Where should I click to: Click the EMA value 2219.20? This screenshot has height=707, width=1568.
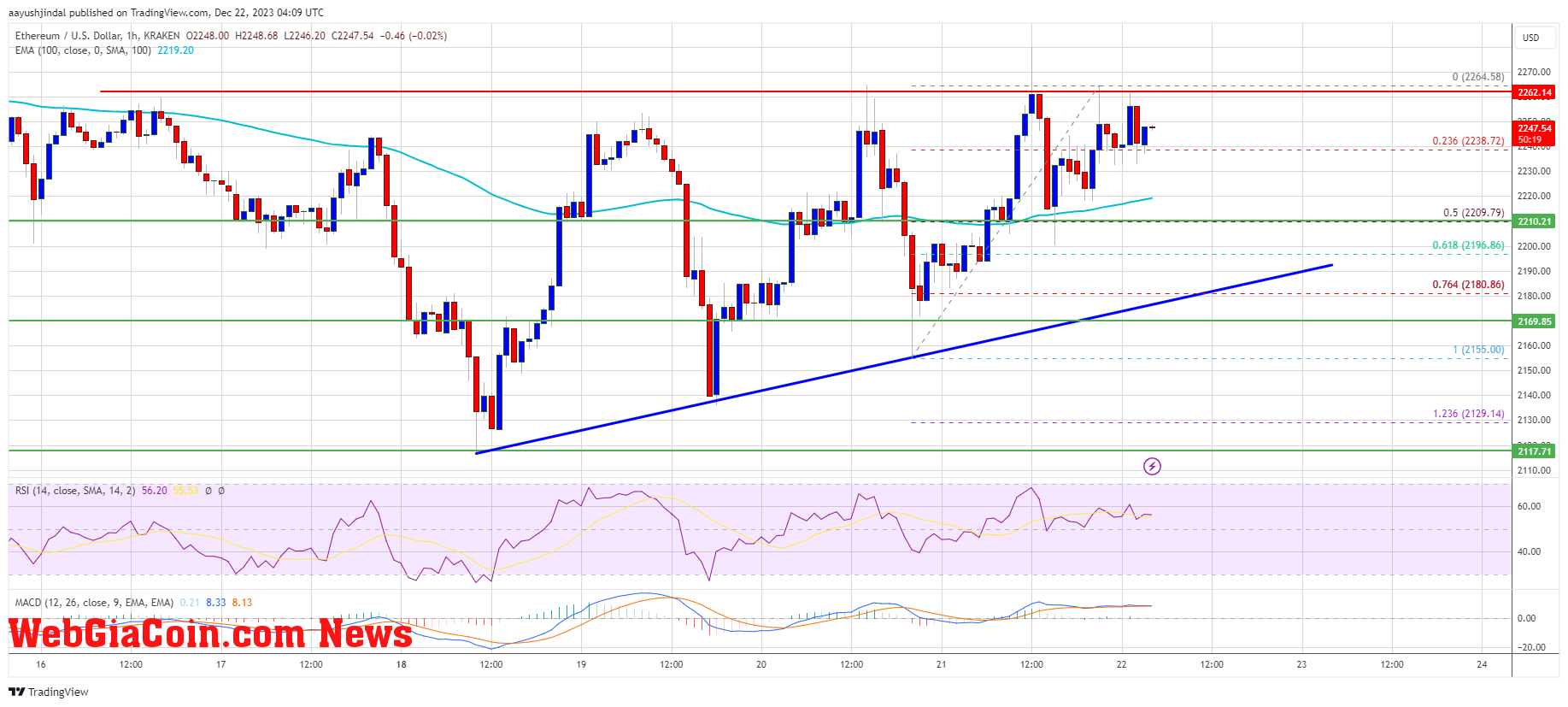175,50
